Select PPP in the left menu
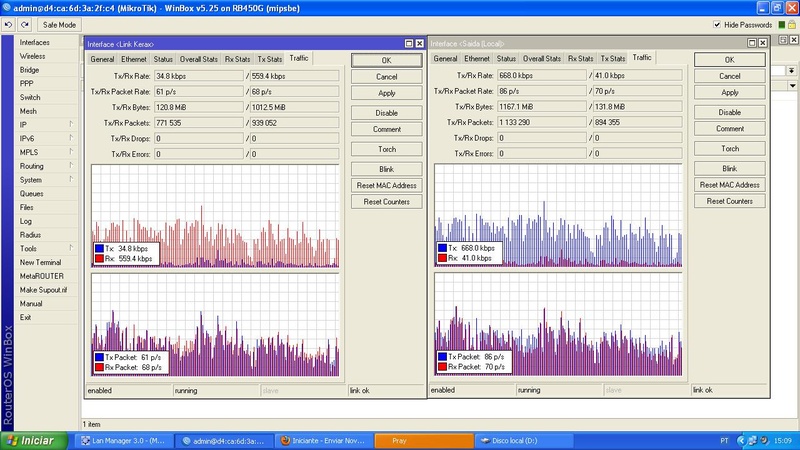The width and height of the screenshot is (800, 450). 27,84
